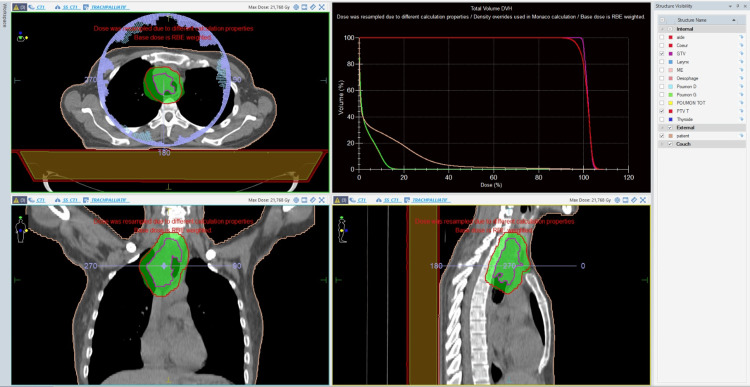This screenshot has height=387, width=750.
Task: Click the layout window icon in sagittal view header
Action: 626,200
